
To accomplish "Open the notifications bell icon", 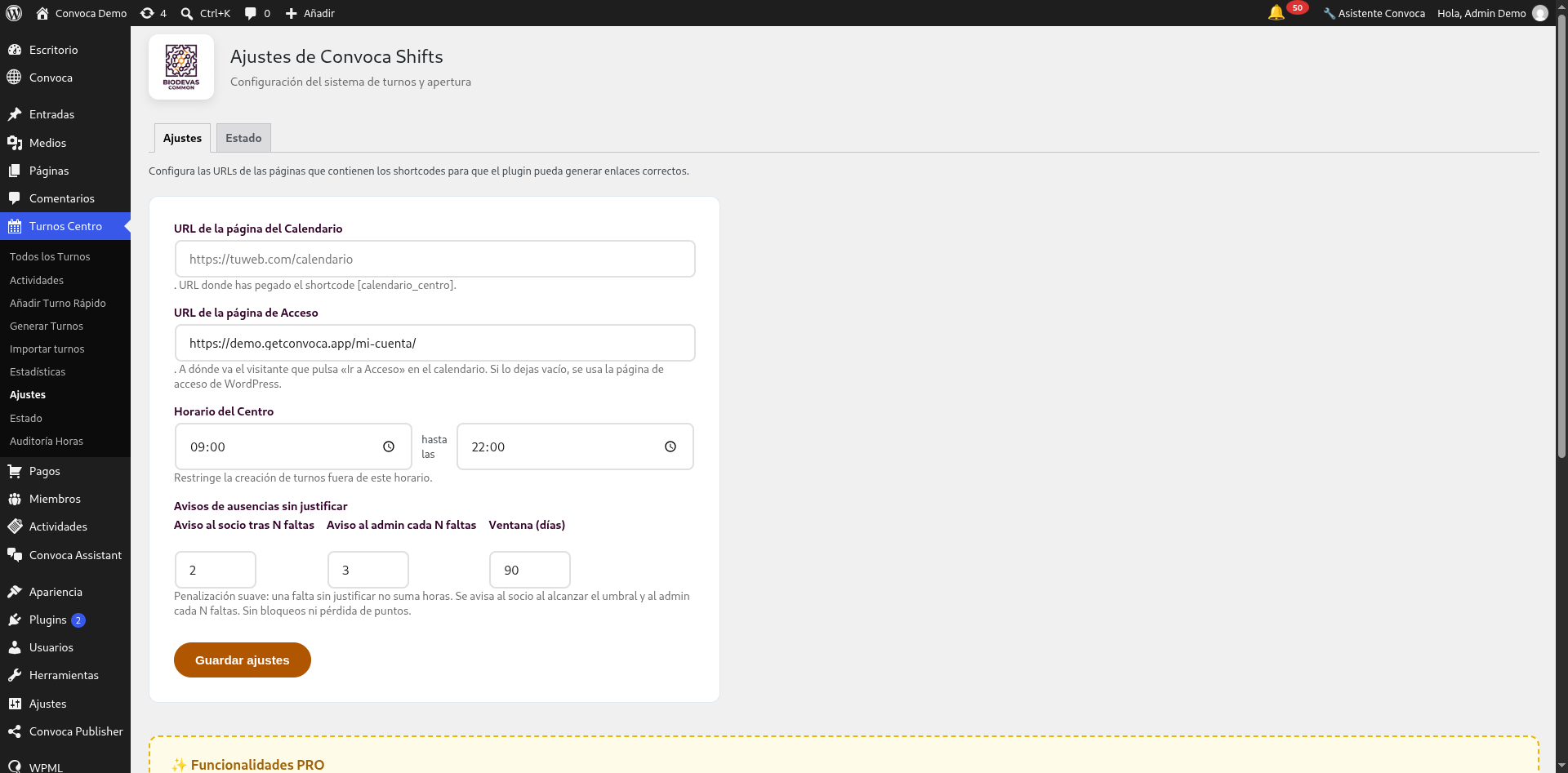I will [1276, 13].
